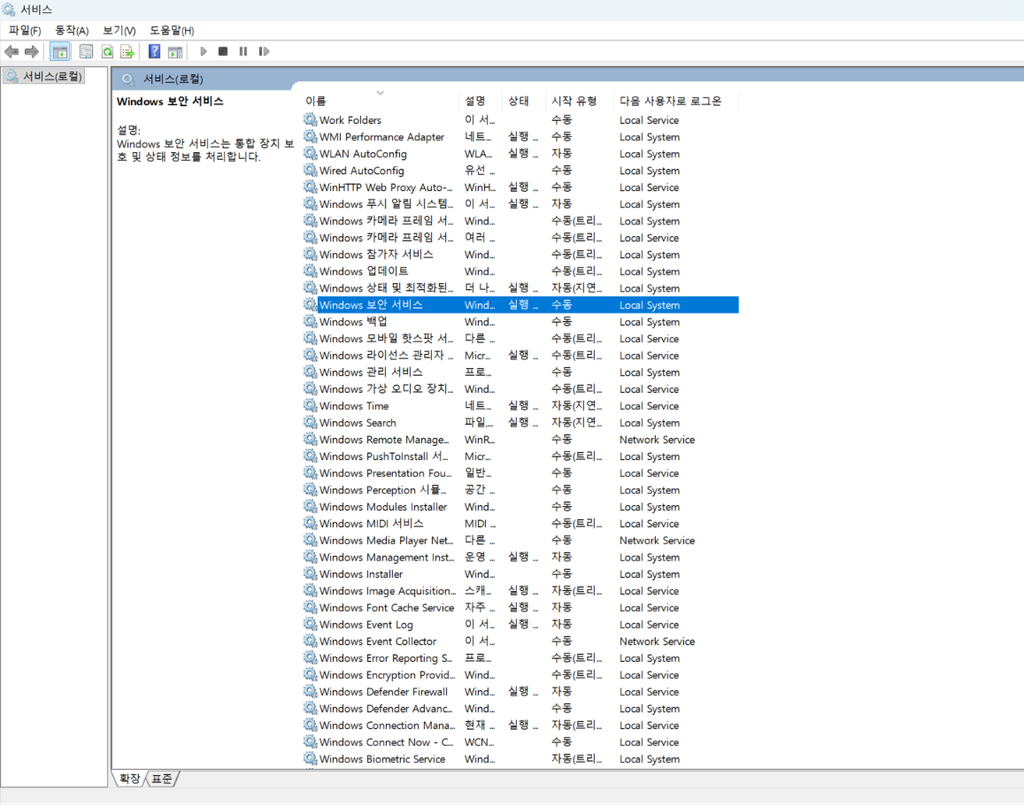Click gear icon beside Windows Event Collector
The width and height of the screenshot is (1024, 805).
tap(310, 641)
